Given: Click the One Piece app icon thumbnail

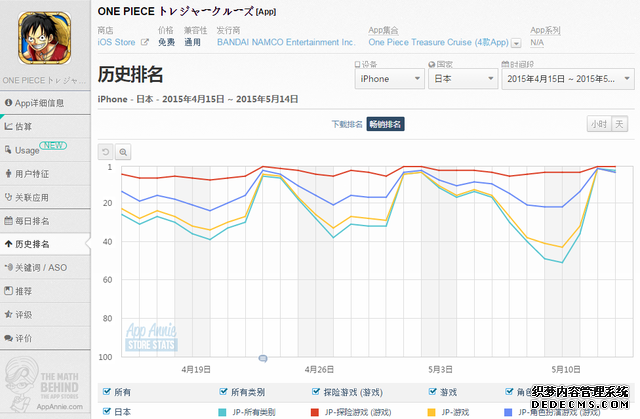Looking at the screenshot, I should click(x=44, y=38).
